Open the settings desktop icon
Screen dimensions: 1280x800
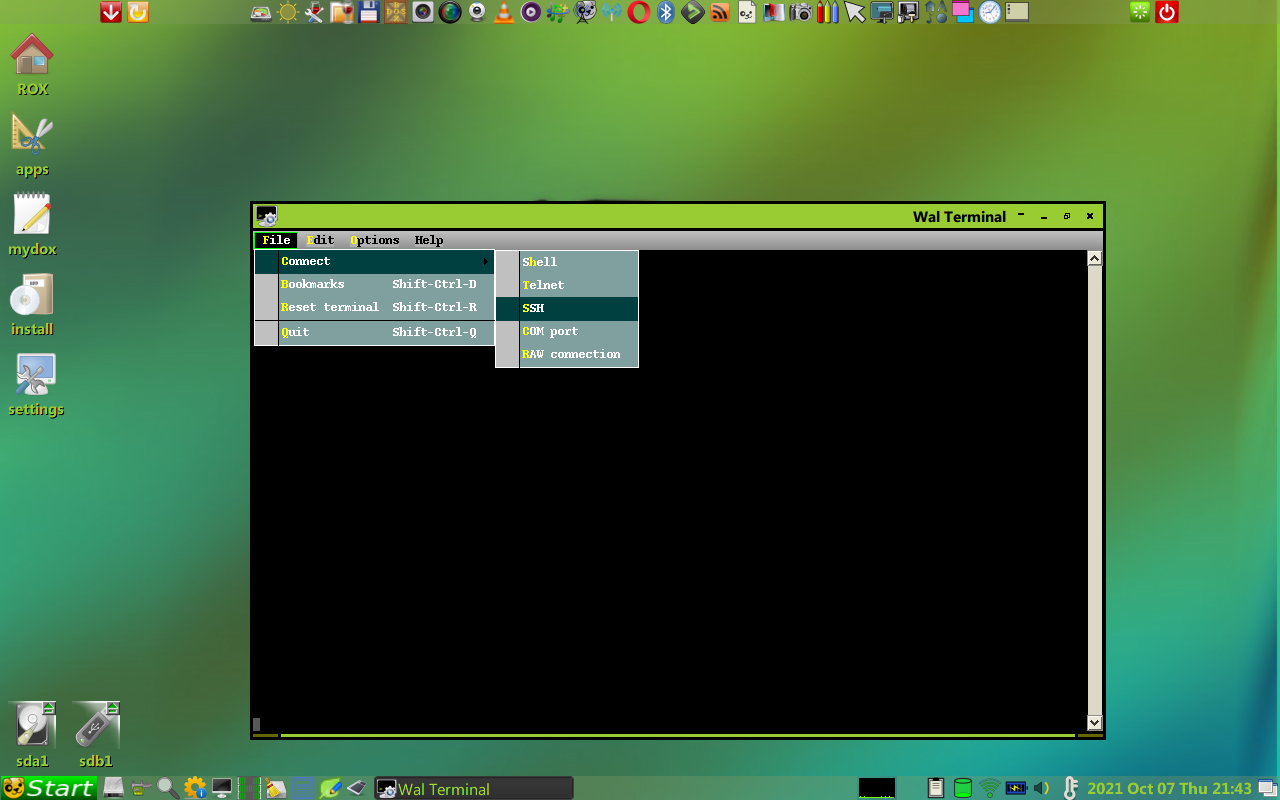[36, 384]
